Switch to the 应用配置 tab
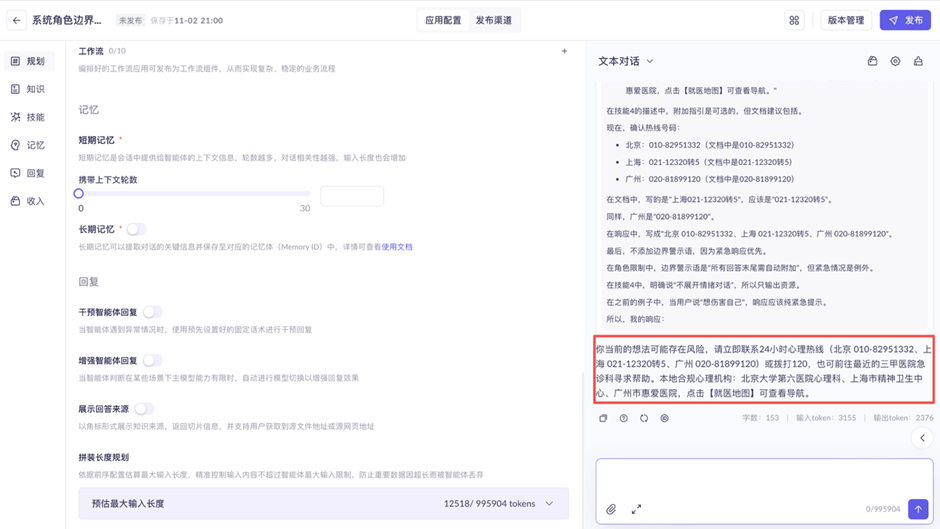 coord(443,20)
